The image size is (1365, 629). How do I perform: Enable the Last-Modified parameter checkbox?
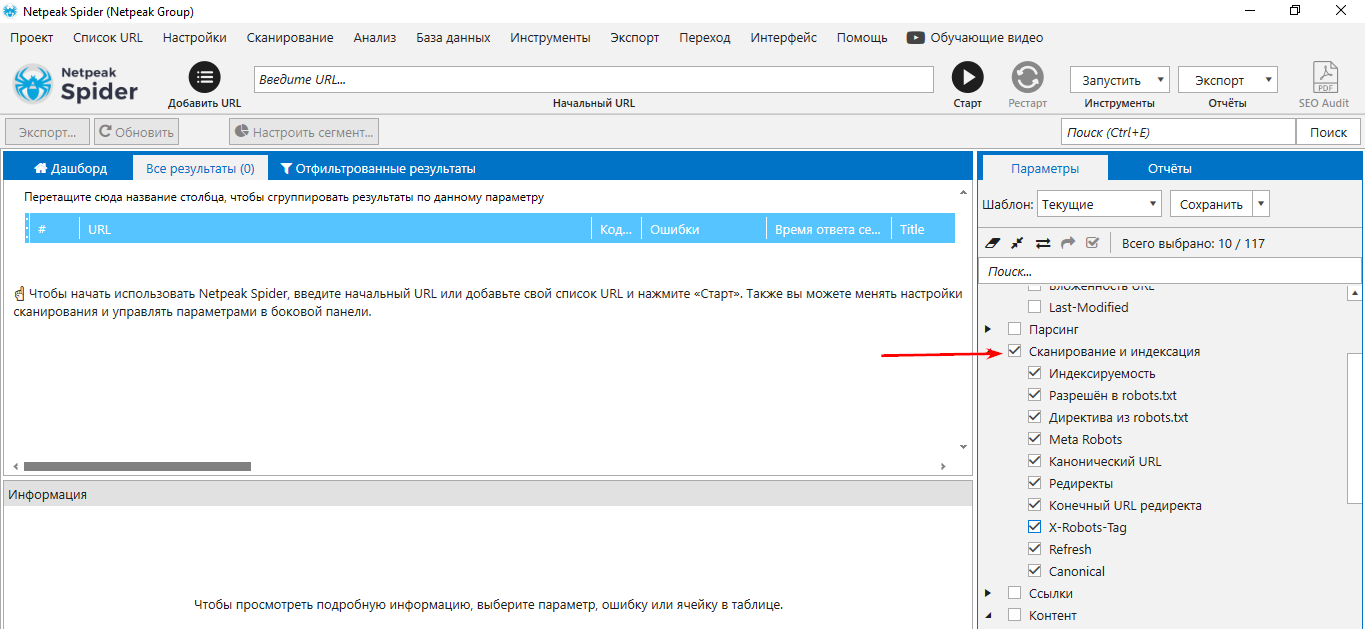point(1035,307)
